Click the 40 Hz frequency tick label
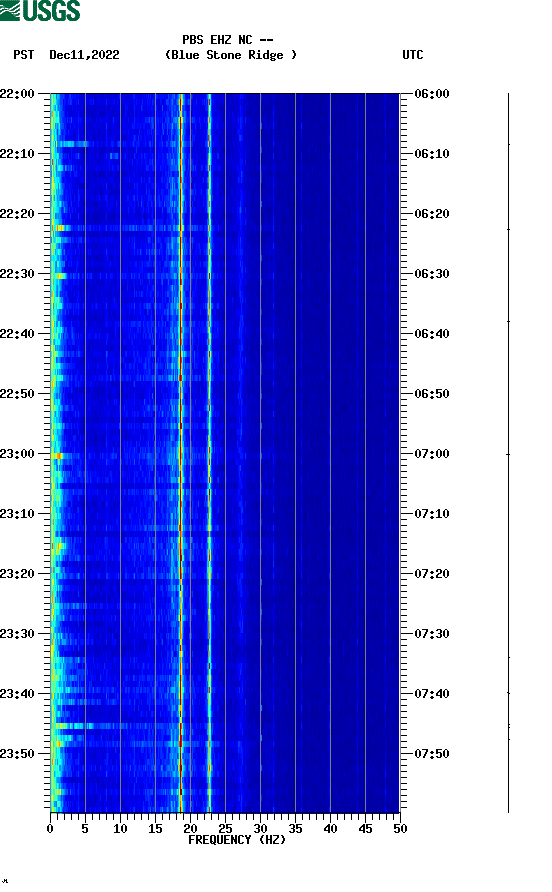The image size is (552, 892). coord(330,829)
